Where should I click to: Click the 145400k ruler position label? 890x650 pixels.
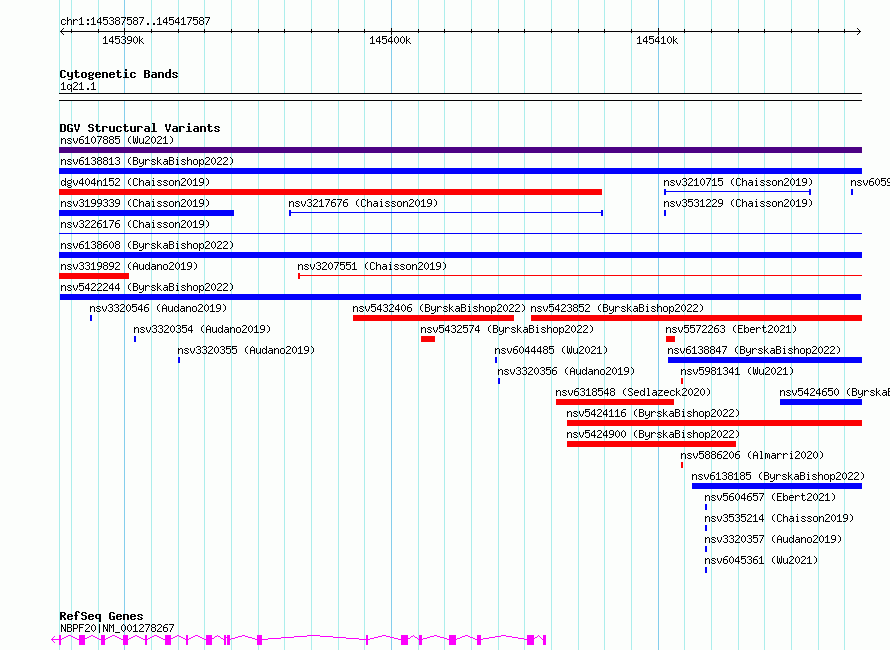tap(390, 40)
